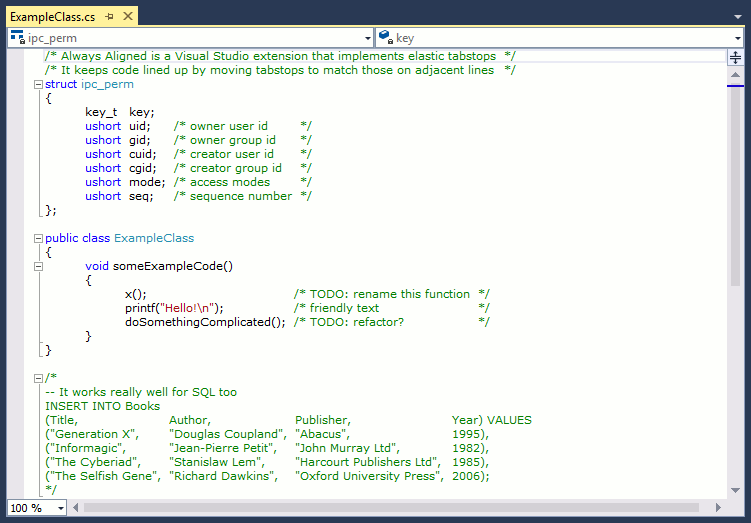Click the horizontal scrollbar right arrow
Image resolution: width=751 pixels, height=523 pixels.
click(718, 507)
